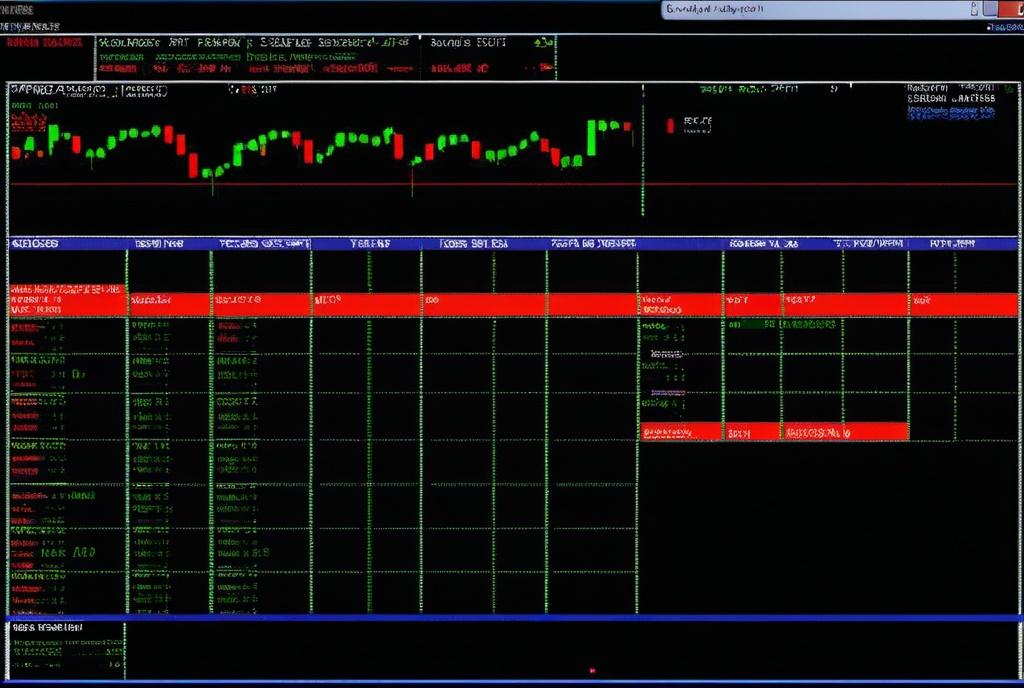This screenshot has width=1024, height=688.
Task: Open the blue link text in chart's upper-right corner
Action: click(951, 113)
